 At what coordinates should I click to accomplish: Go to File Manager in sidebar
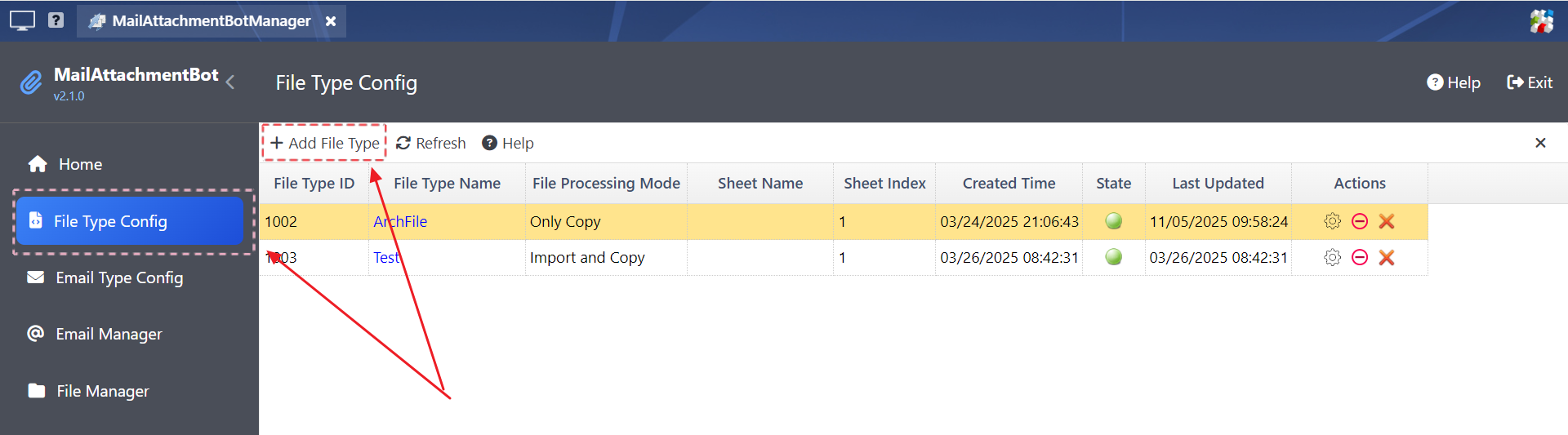pyautogui.click(x=103, y=391)
